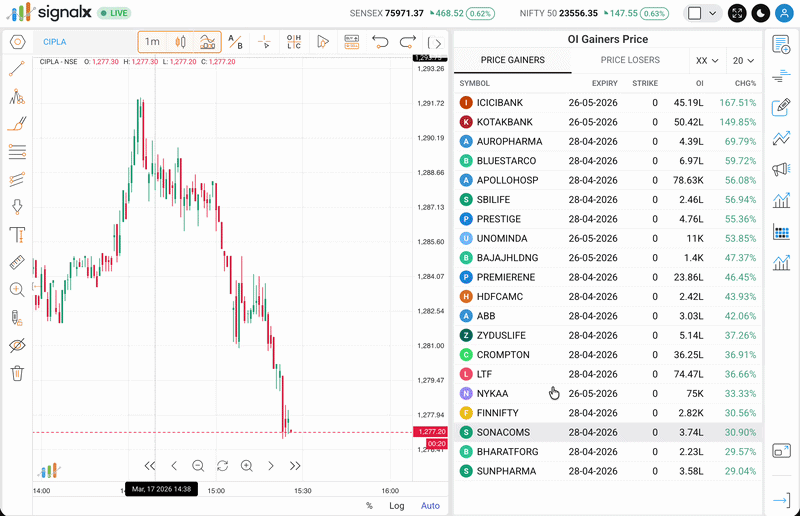
Task: Jump the chart to the earliest bars with the double-left arrow
Action: 149,465
